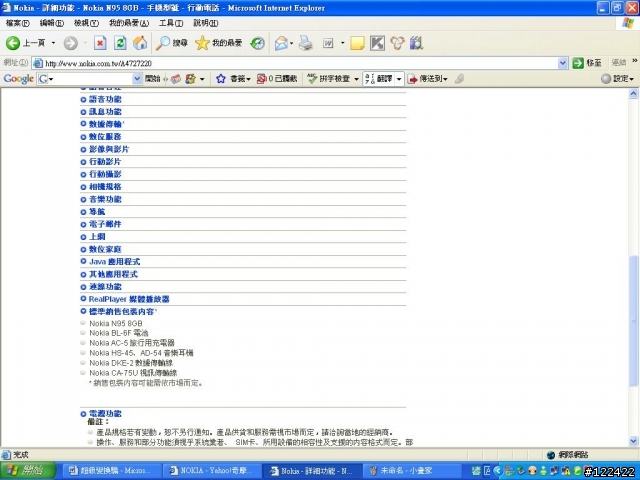Stop page loading with red X icon
This screenshot has height=480, width=640.
(x=100, y=43)
